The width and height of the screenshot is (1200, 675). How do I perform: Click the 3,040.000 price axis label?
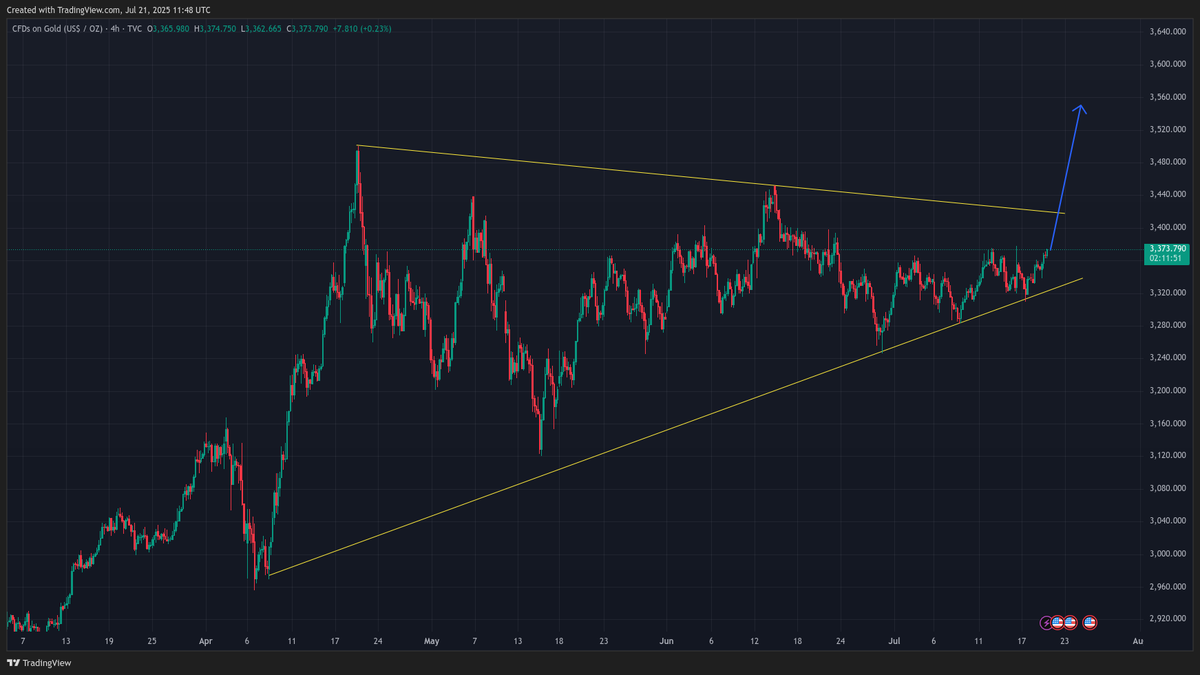coord(1168,520)
